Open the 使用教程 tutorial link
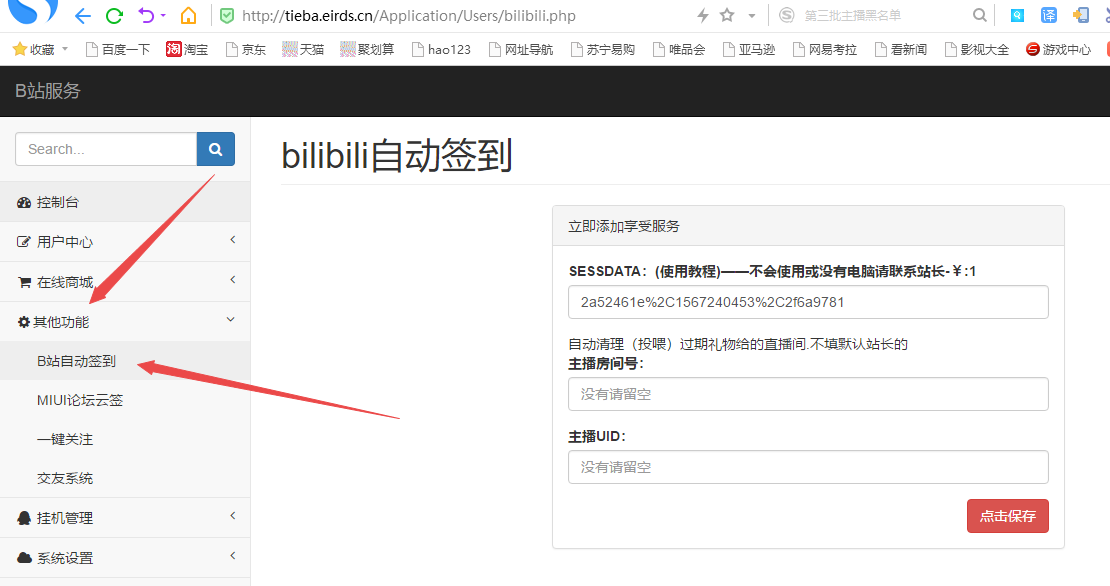The height and width of the screenshot is (586, 1110). point(688,271)
